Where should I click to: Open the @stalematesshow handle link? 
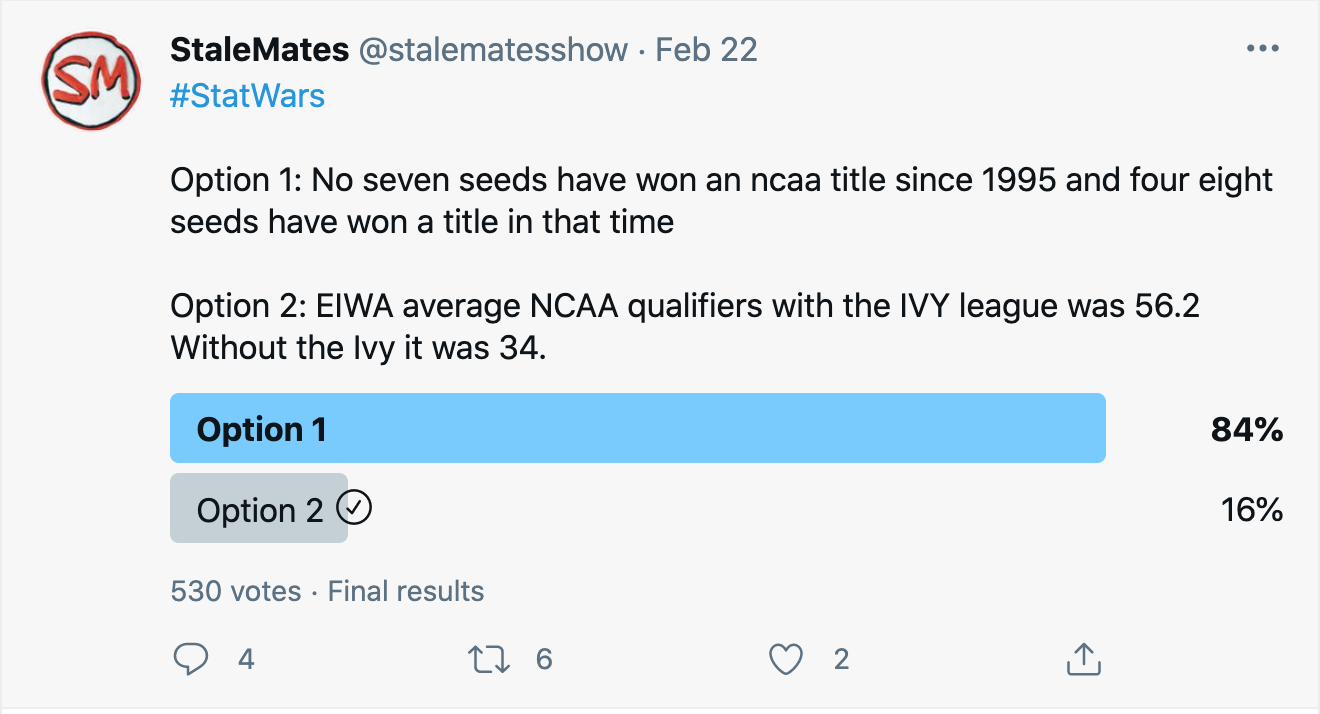(493, 50)
